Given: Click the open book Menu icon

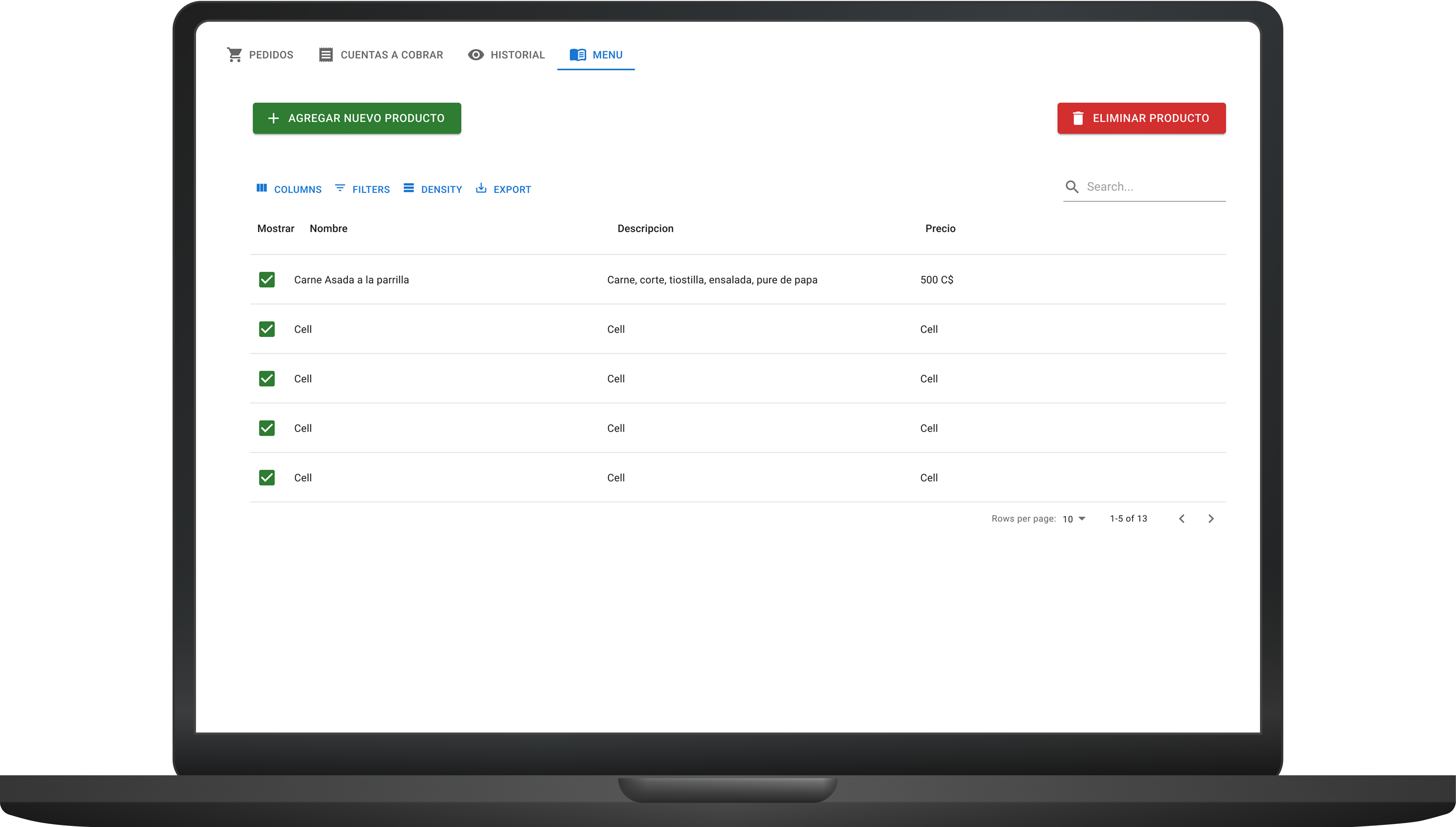Looking at the screenshot, I should (x=578, y=54).
